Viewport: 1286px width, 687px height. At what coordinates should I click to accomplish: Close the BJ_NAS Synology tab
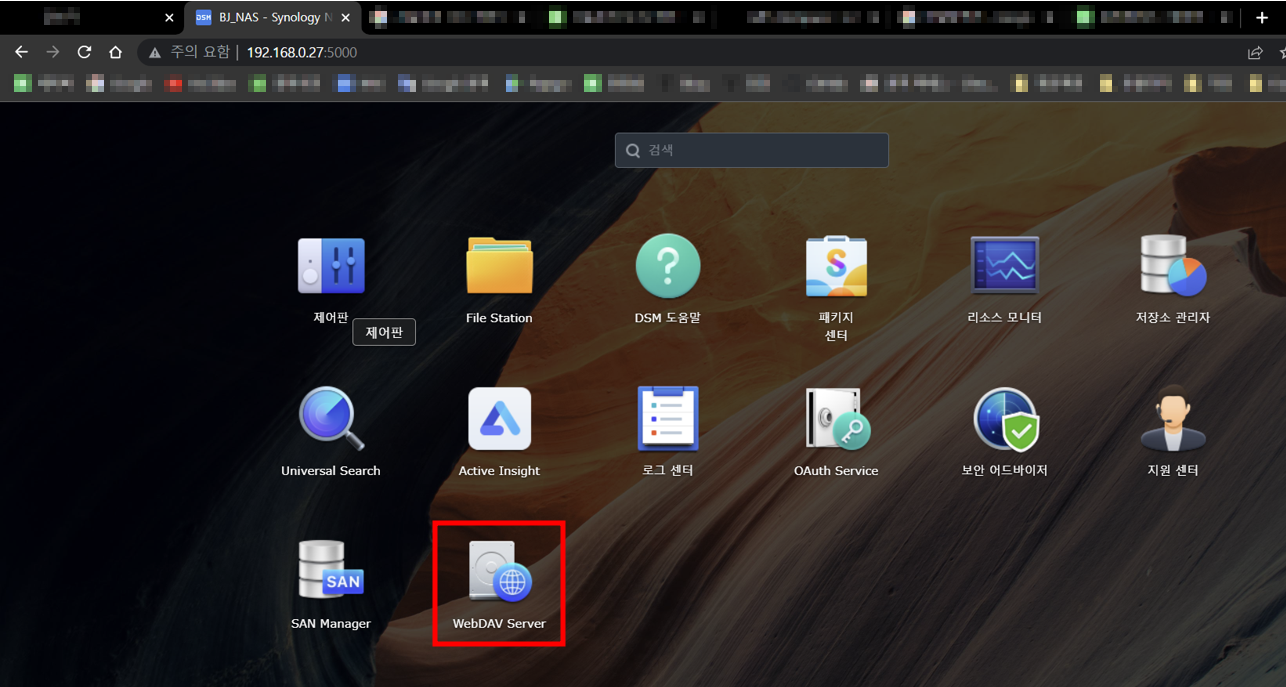345,18
